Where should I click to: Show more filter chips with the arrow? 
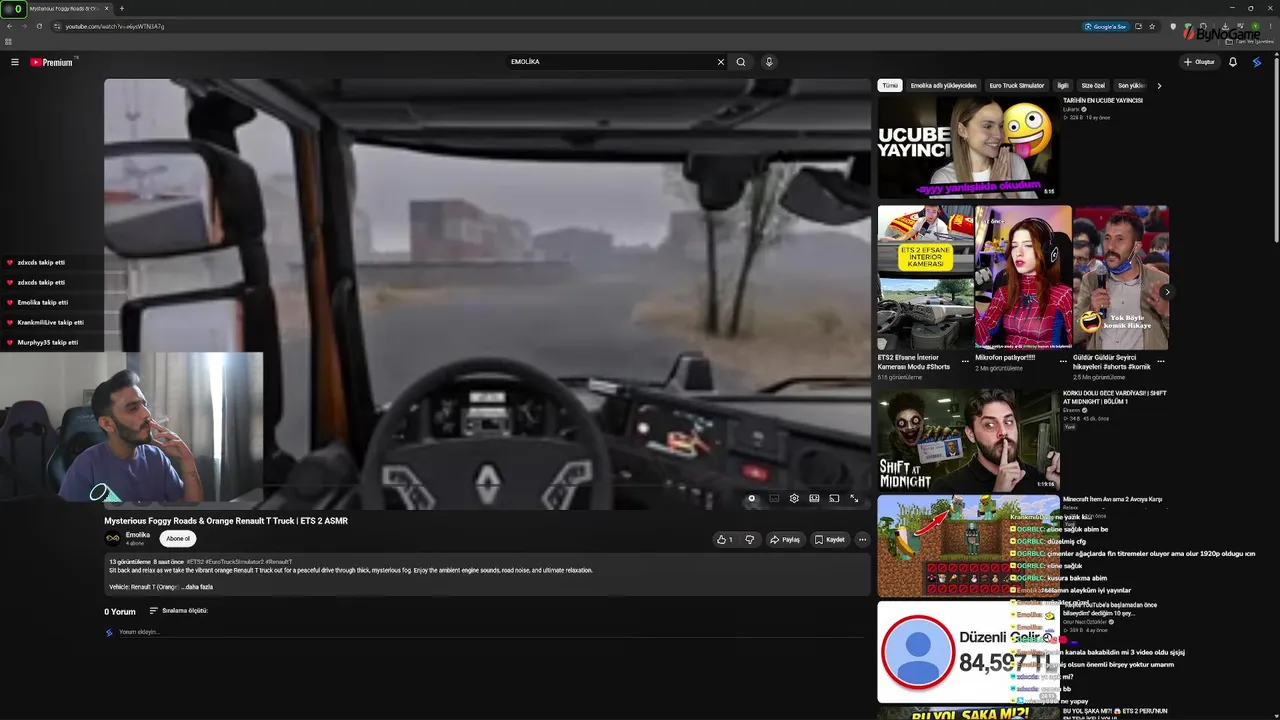click(1159, 86)
